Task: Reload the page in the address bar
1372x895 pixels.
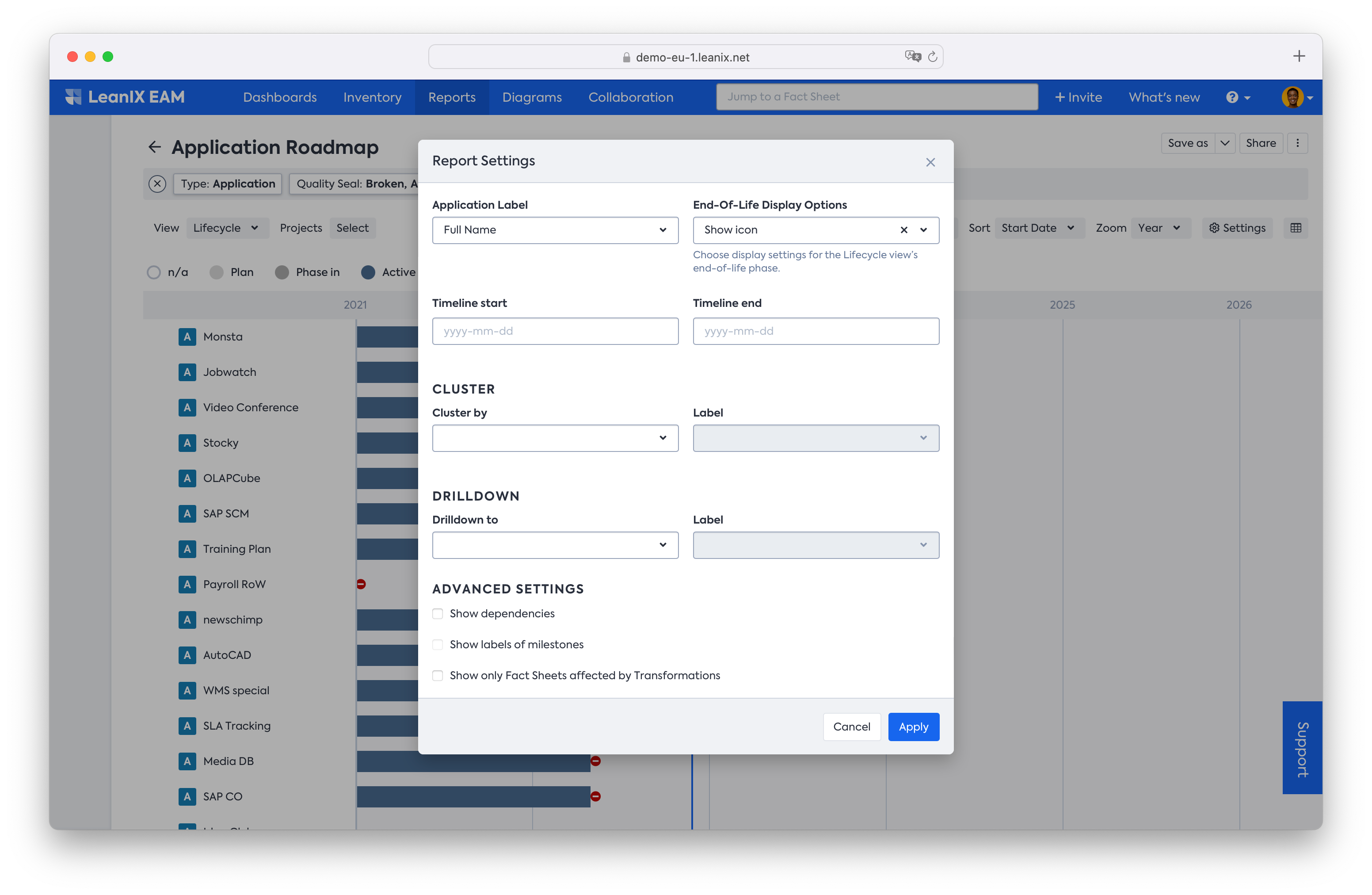Action: point(932,57)
